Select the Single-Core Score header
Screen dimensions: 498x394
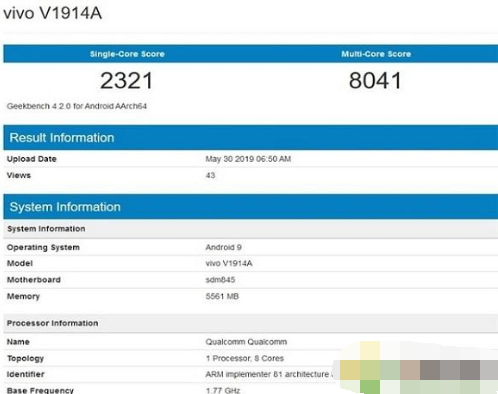point(127,54)
